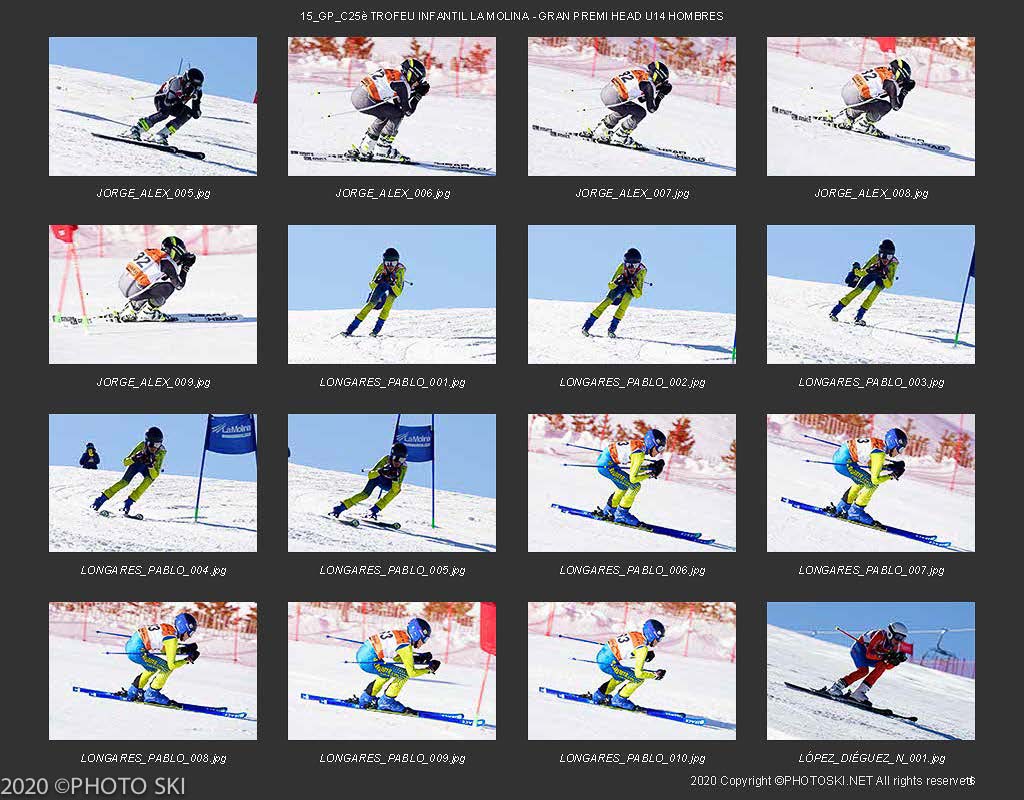Click the Trofeu Infantil La Molina title
The height and width of the screenshot is (800, 1024).
[x=511, y=16]
